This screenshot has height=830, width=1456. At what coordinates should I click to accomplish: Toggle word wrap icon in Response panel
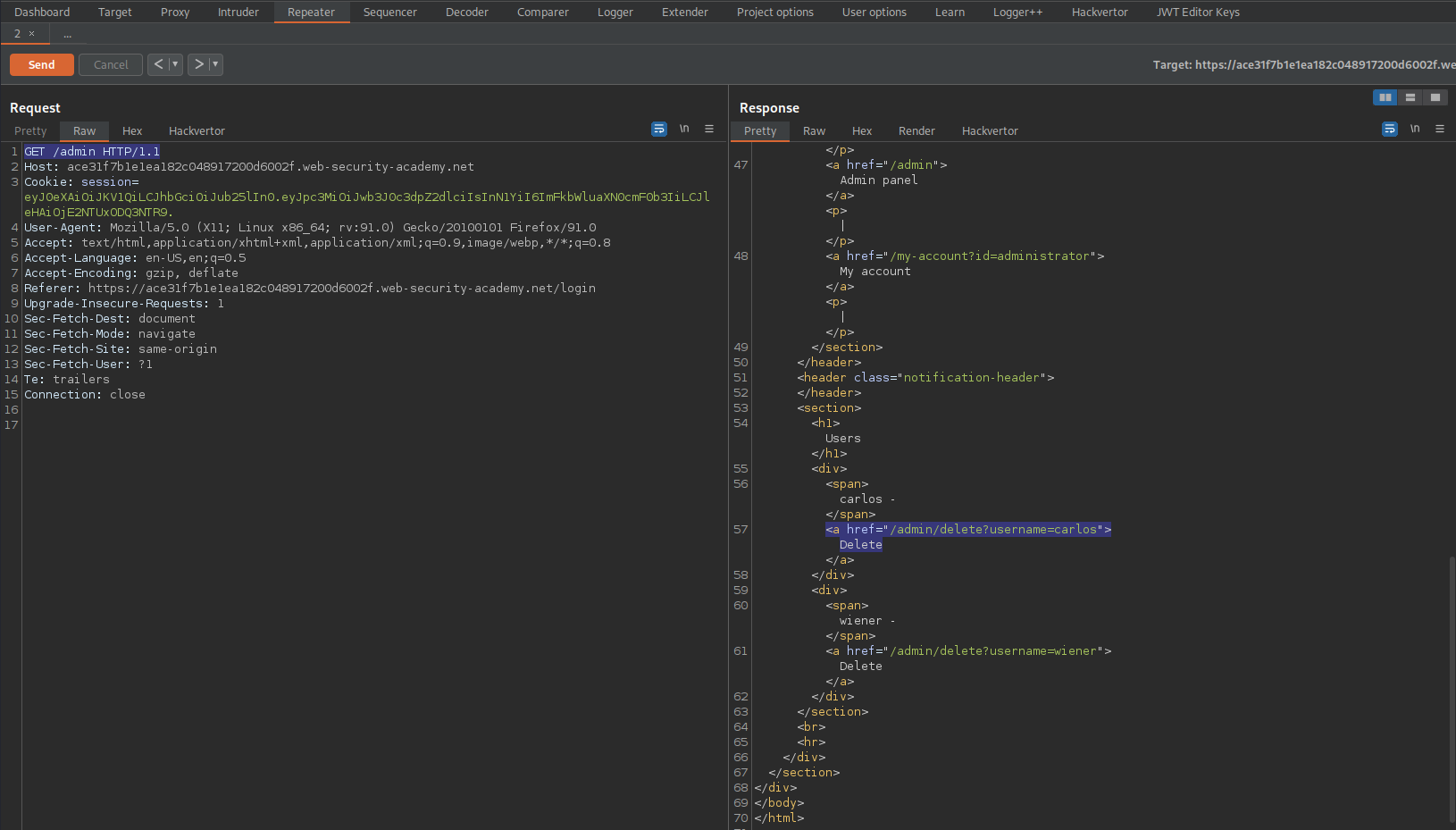pos(1390,129)
